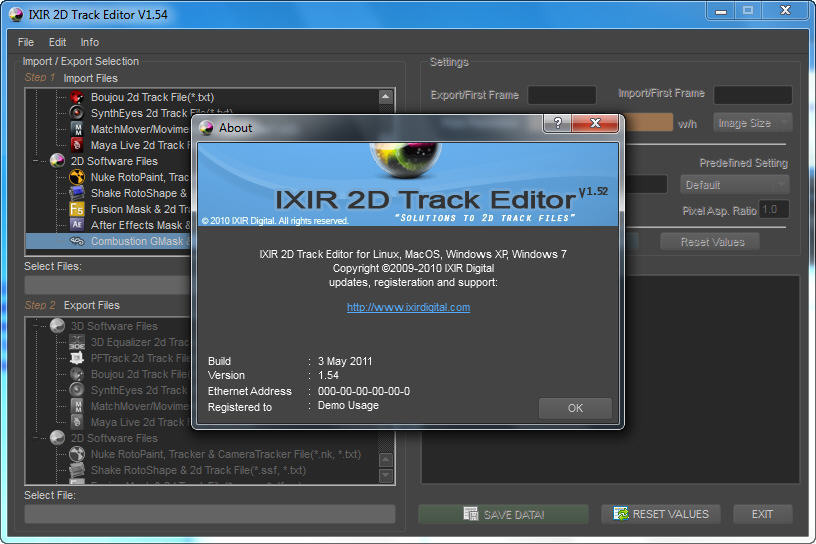Click the Fusion Mask icon in the Import Files list
The height and width of the screenshot is (544, 816).
pyautogui.click(x=77, y=209)
